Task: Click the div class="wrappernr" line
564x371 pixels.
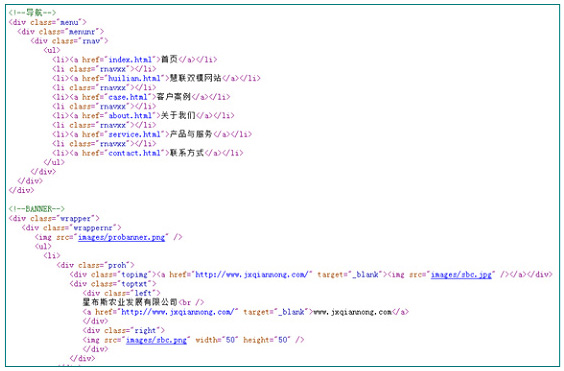Action: 71,228
